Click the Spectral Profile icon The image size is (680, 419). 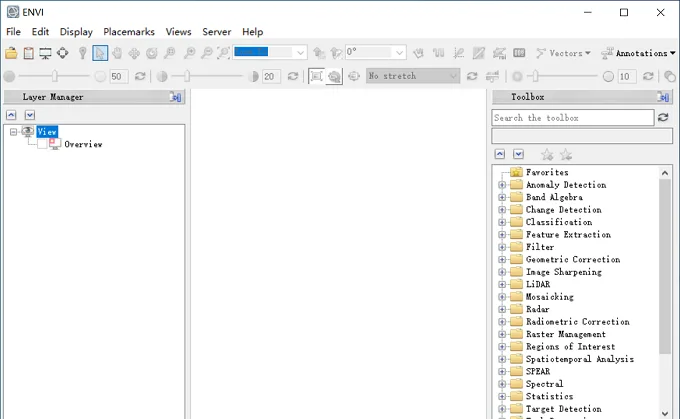point(438,53)
